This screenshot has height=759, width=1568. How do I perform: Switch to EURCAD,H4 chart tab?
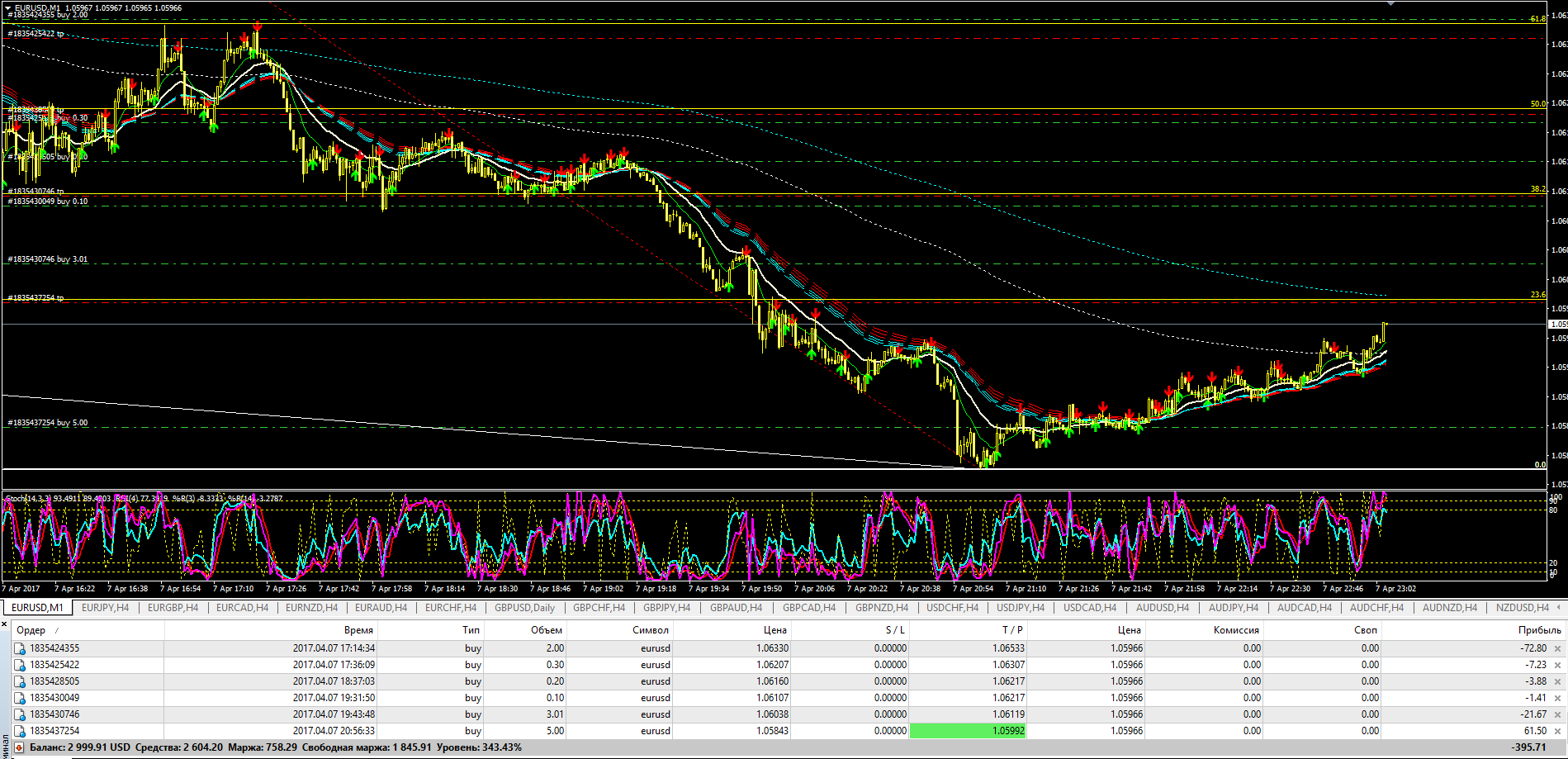click(x=242, y=608)
